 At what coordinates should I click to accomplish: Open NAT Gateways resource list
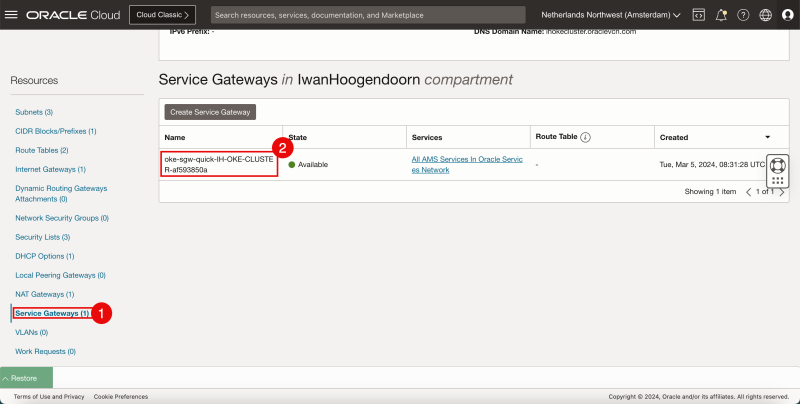(44, 294)
